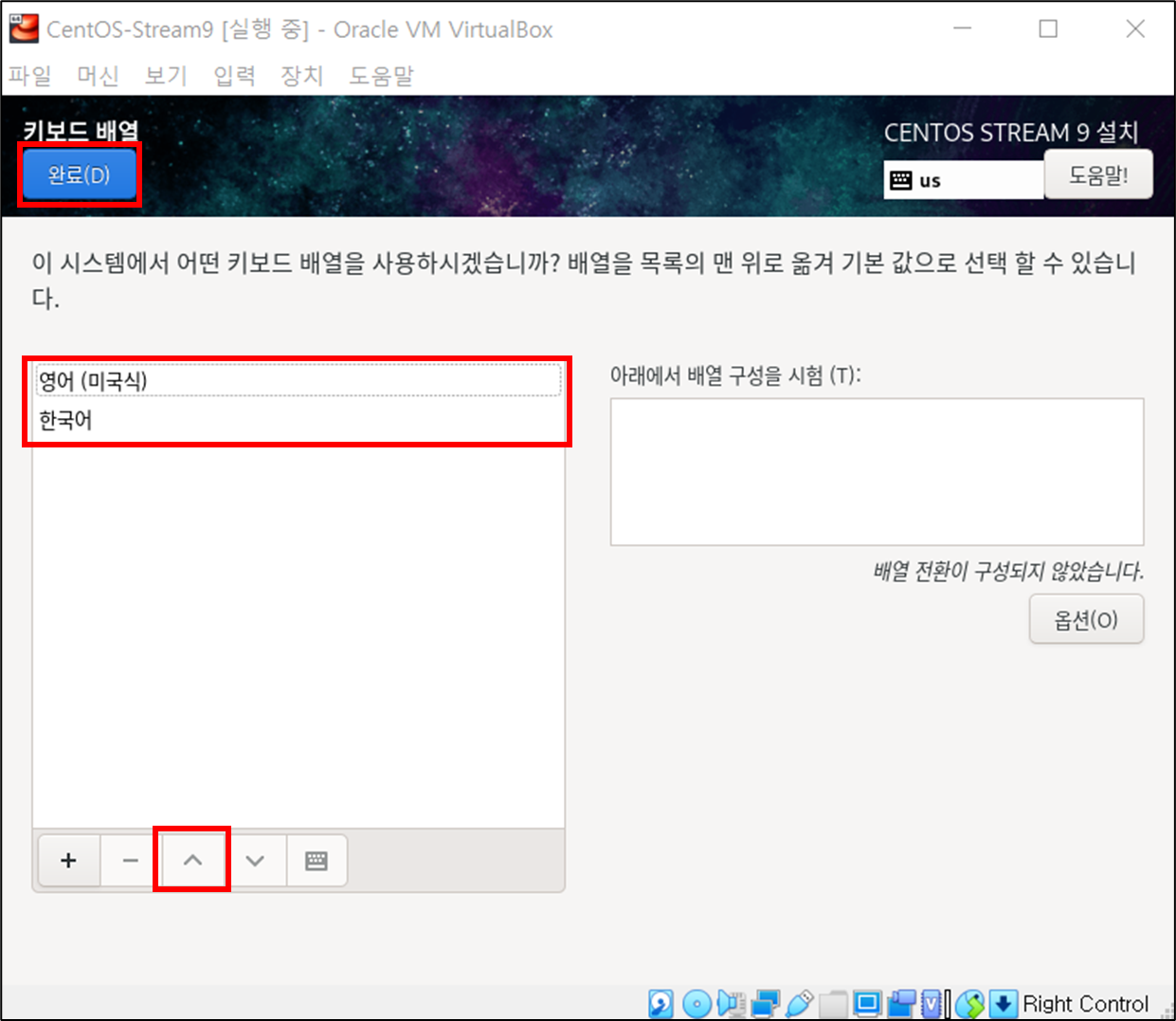
Task: Click the recording status icon
Action: coord(901,1003)
